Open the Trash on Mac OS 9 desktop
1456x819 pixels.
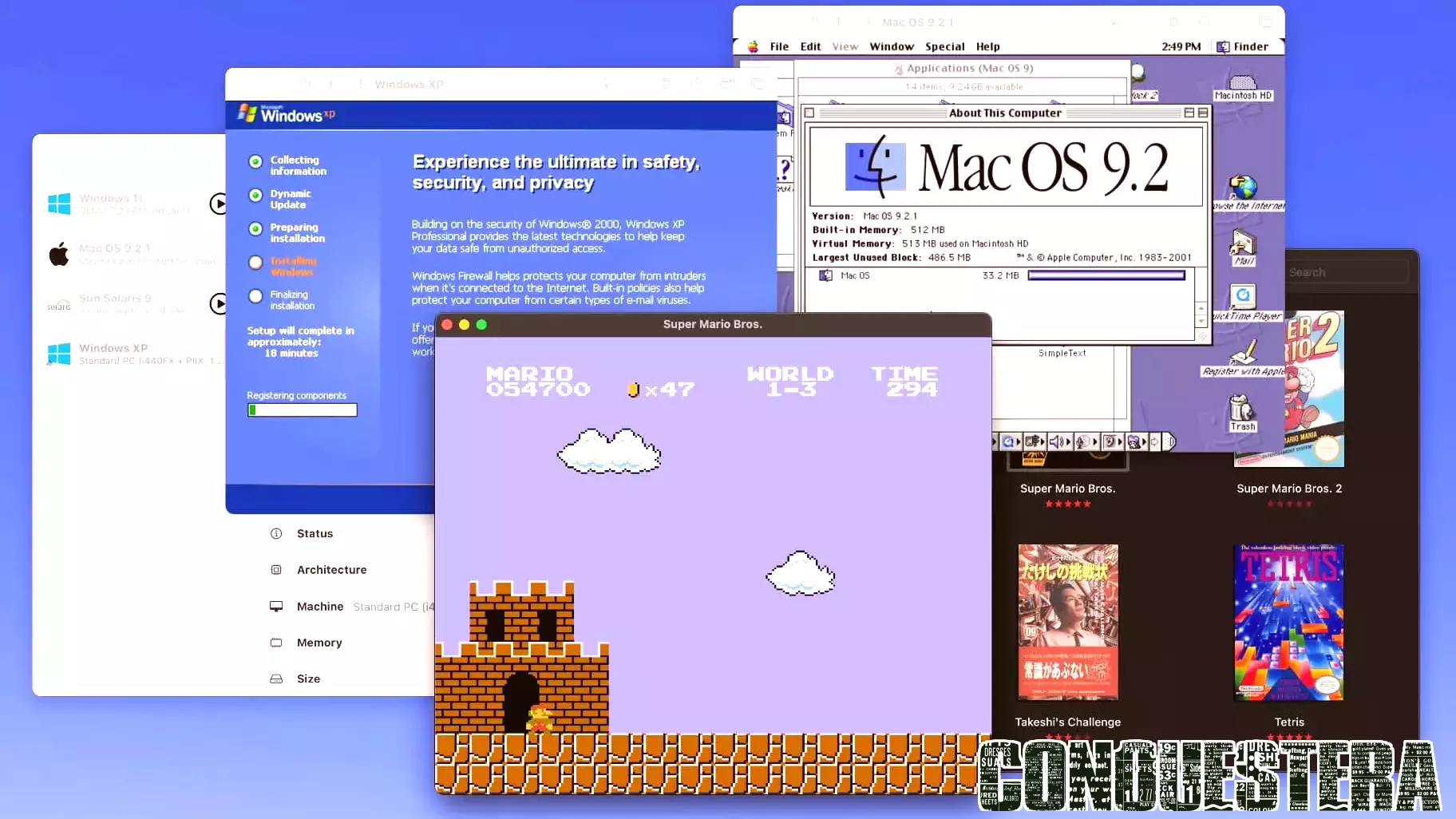(1242, 413)
